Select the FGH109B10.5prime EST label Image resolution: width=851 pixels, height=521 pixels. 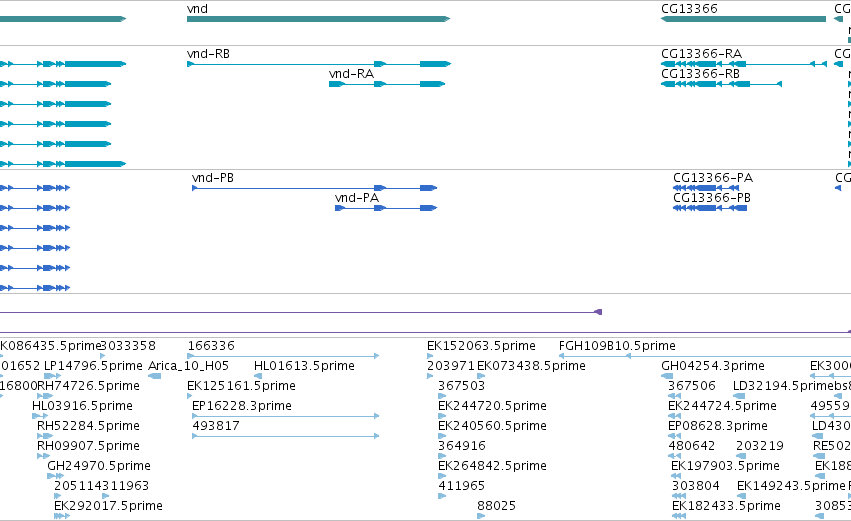[617, 346]
